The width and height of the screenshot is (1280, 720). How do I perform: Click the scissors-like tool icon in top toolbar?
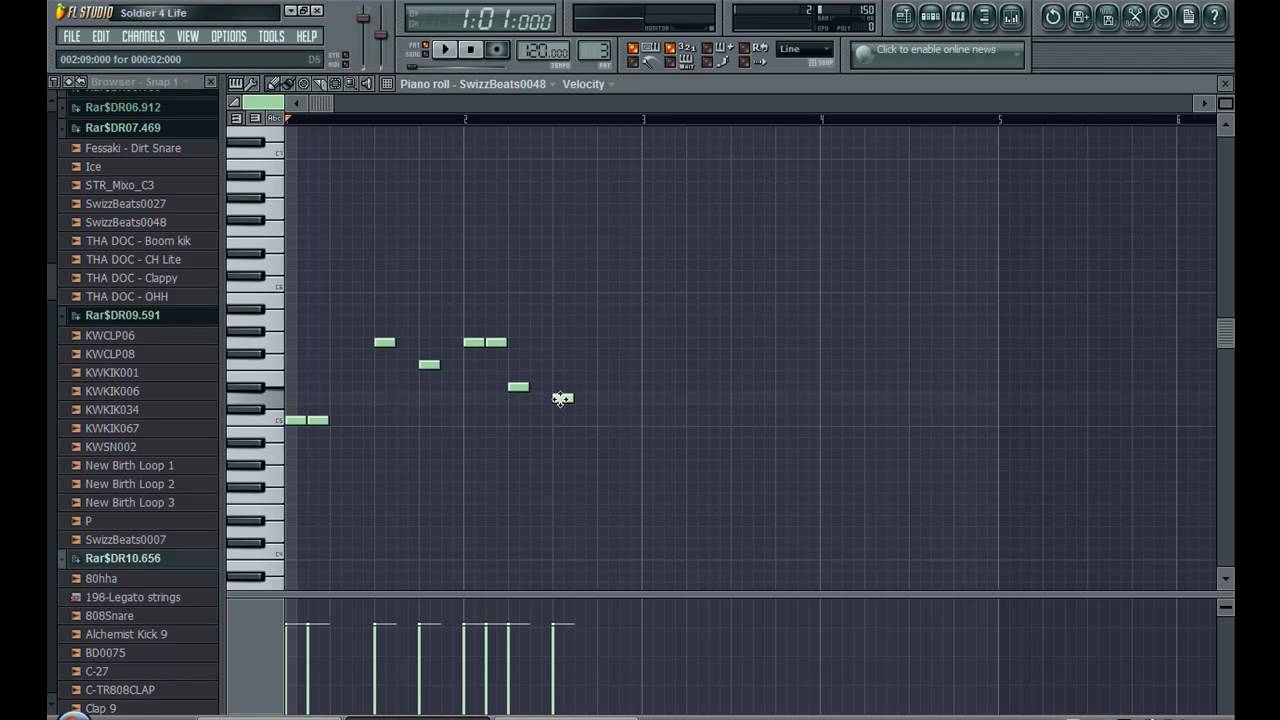tap(1133, 16)
